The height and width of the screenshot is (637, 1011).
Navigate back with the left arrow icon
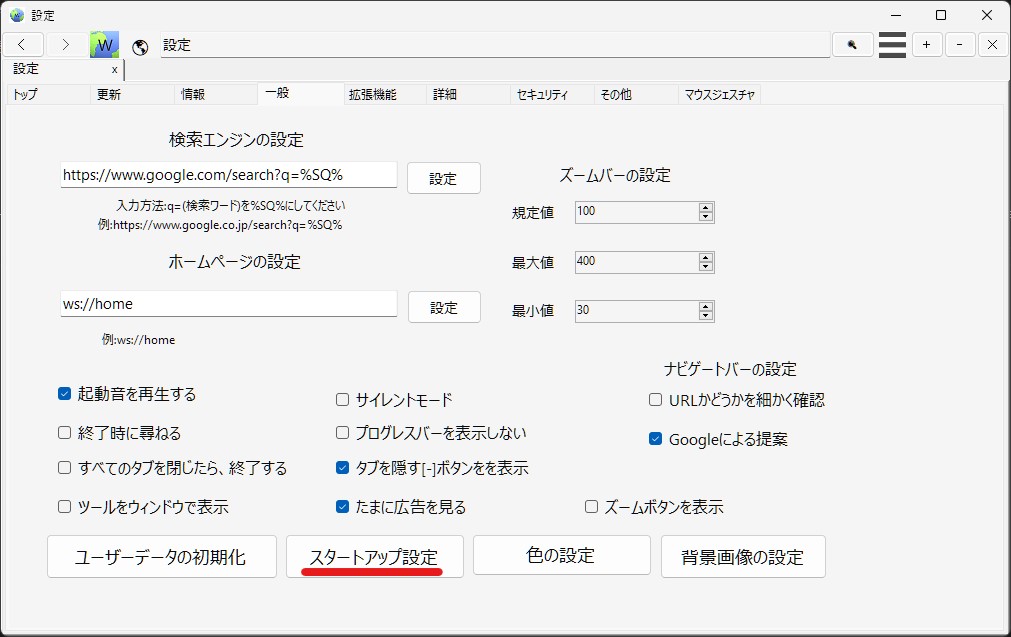click(23, 44)
